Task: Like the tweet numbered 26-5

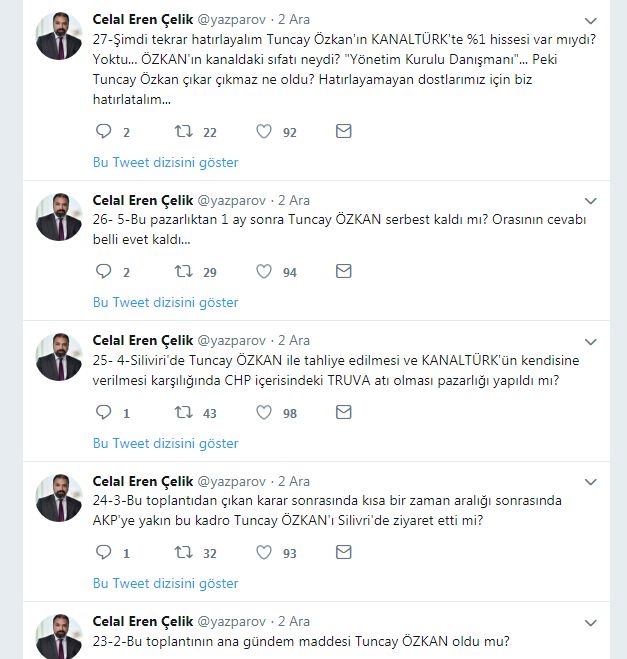Action: [x=264, y=271]
